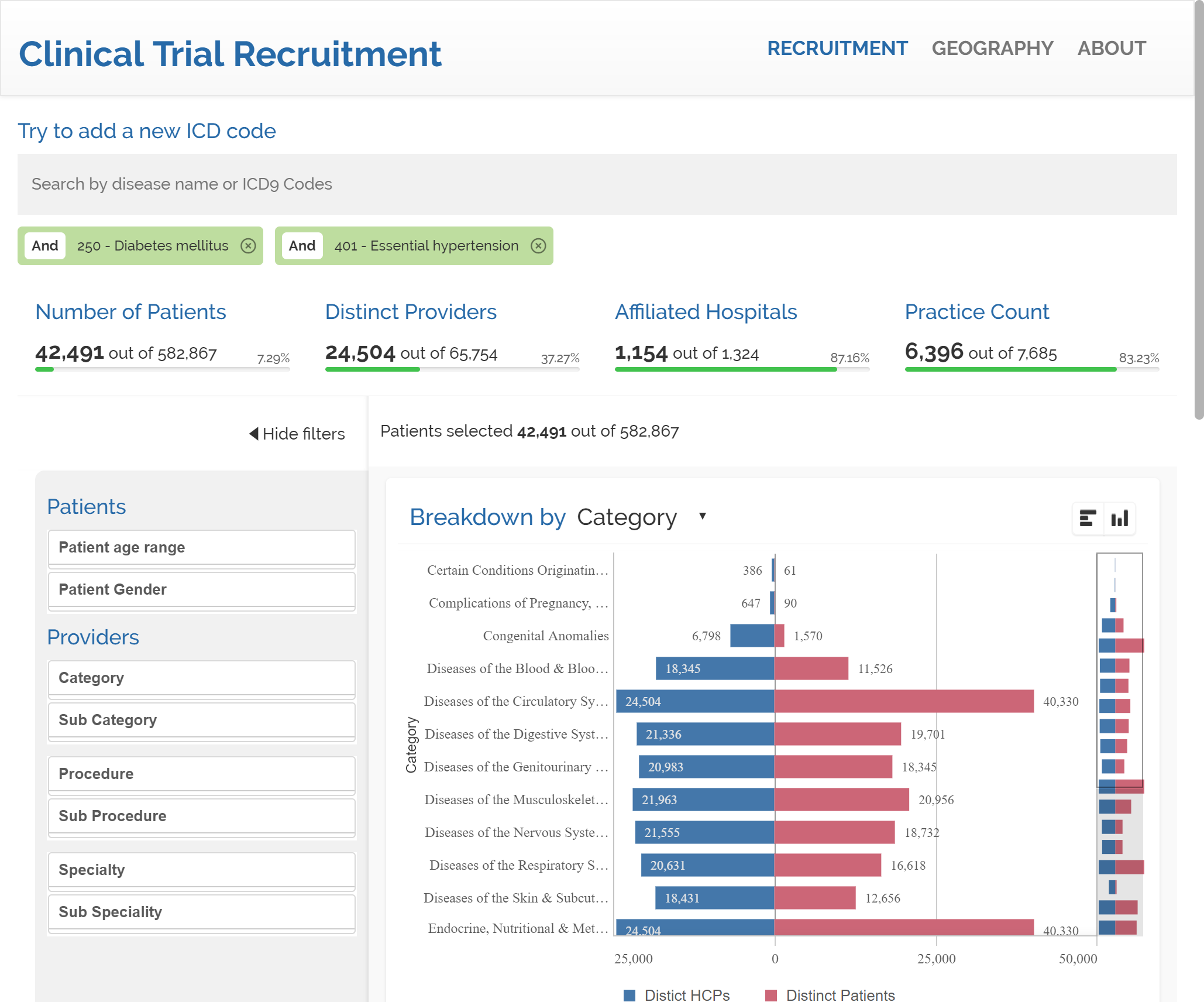Select the Diseases of the Circulatory HCPs bar
Image resolution: width=1204 pixels, height=1002 pixels.
click(x=696, y=701)
